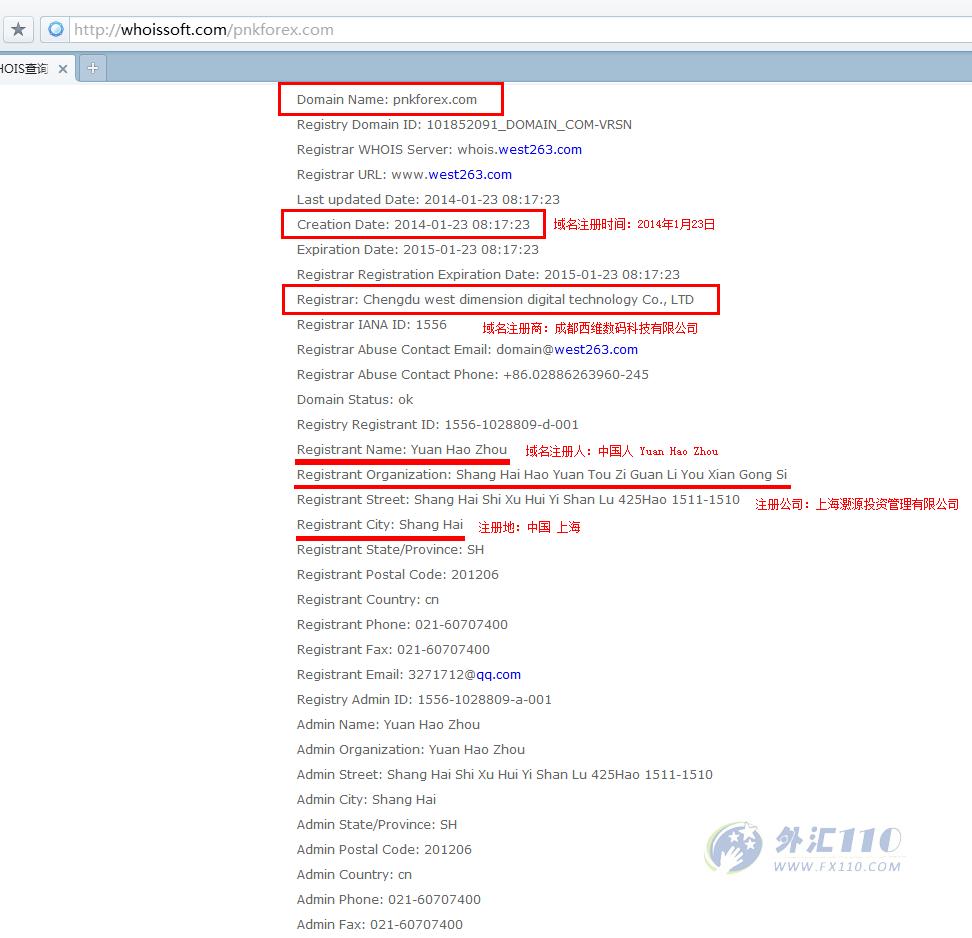Click the browser site icon in address bar
The height and width of the screenshot is (938, 972).
point(55,29)
